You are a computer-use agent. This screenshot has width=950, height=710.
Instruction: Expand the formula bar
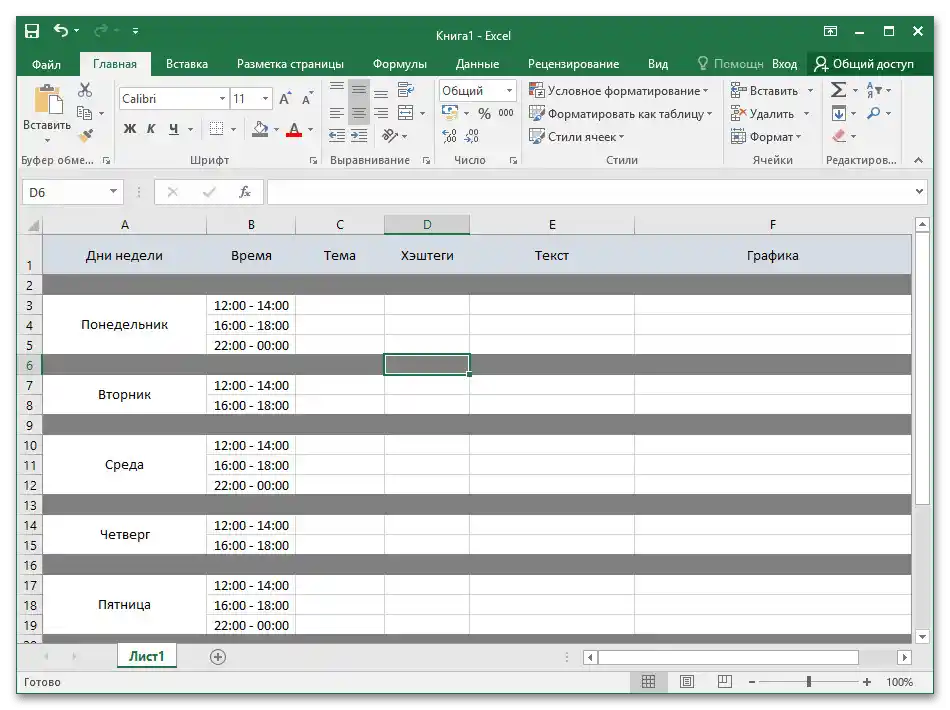(919, 191)
